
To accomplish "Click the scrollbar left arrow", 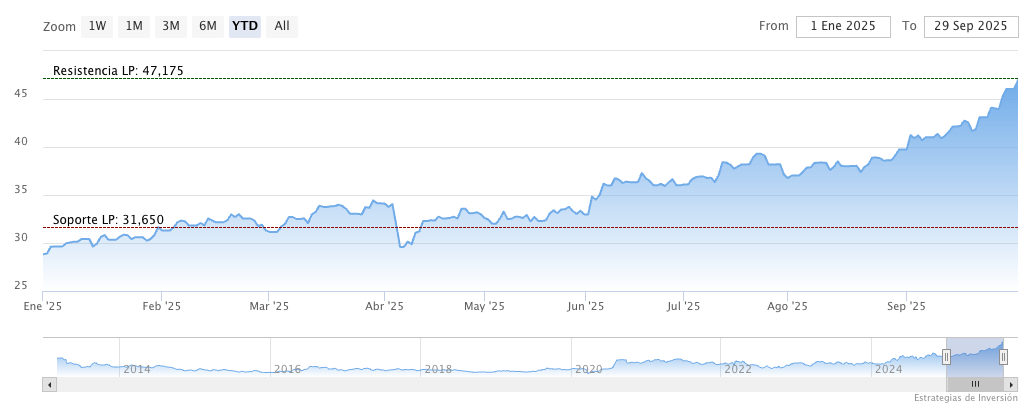I will [48, 384].
